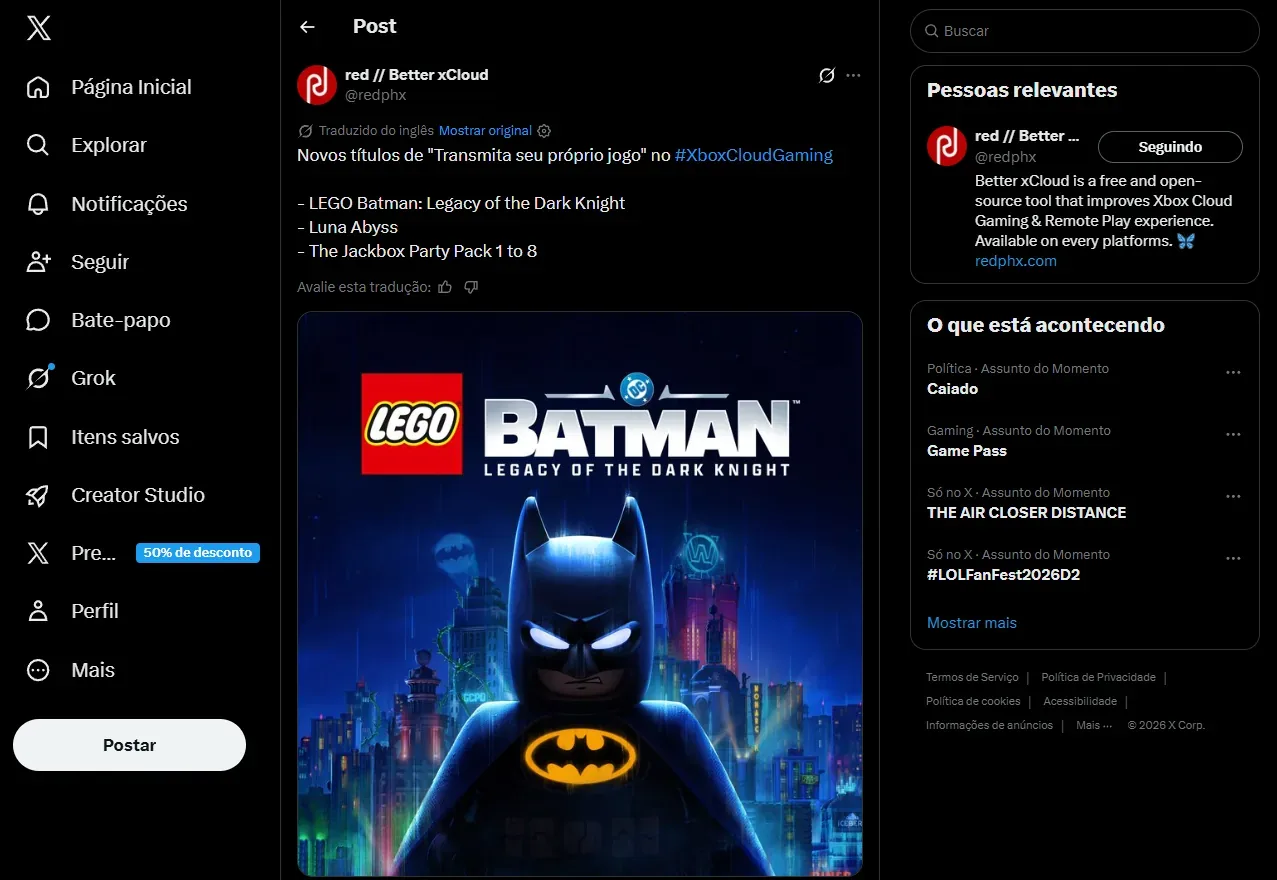Open Informações de anúncios footer link

pos(989,725)
